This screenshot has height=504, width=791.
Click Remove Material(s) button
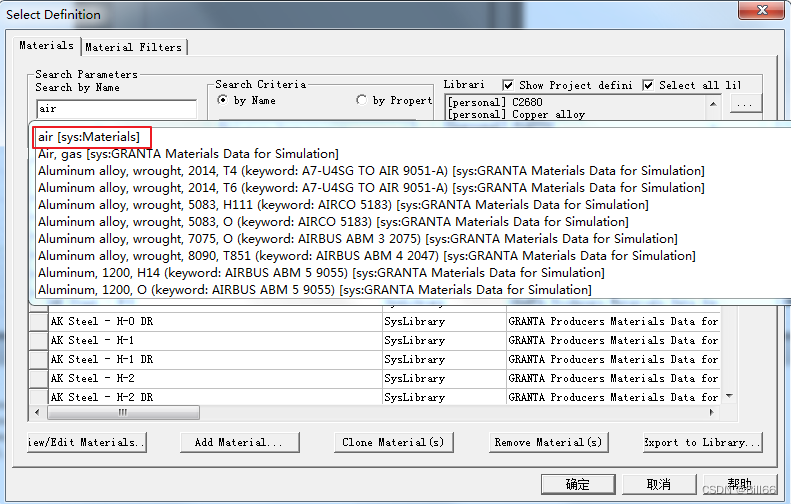(548, 442)
